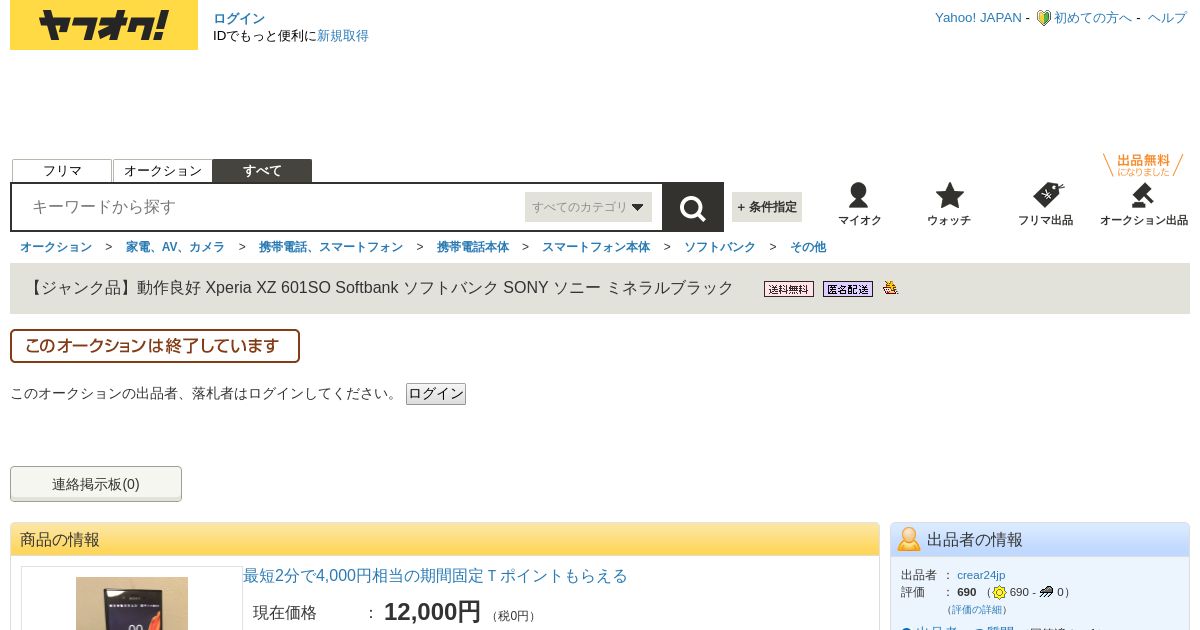Open seller crear24jp profile link

[981, 575]
